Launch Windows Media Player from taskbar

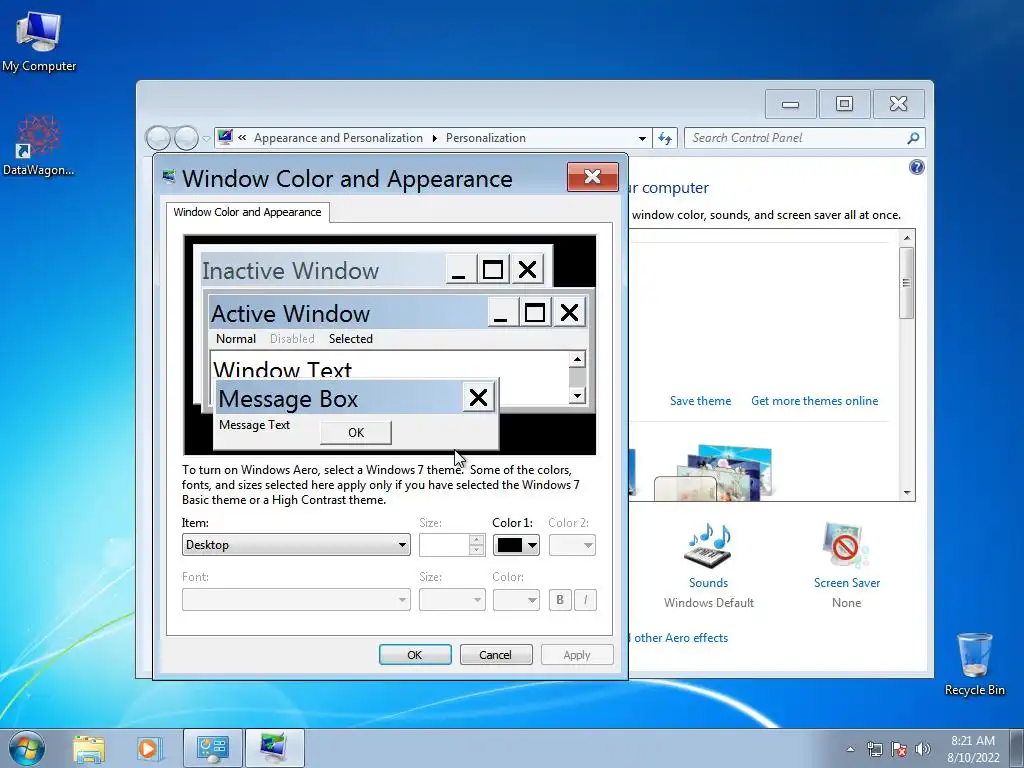pos(149,748)
